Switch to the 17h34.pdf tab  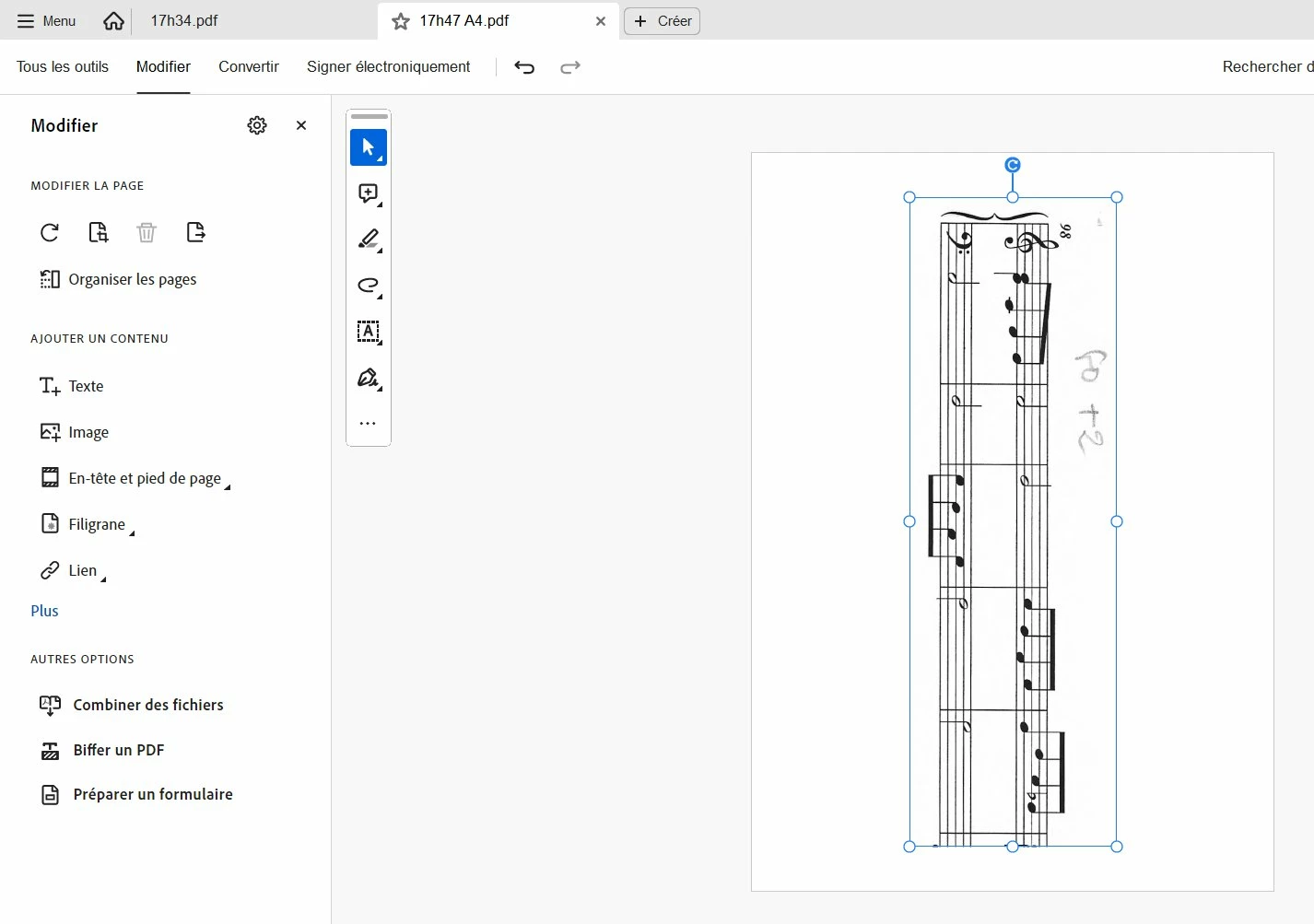pos(184,20)
